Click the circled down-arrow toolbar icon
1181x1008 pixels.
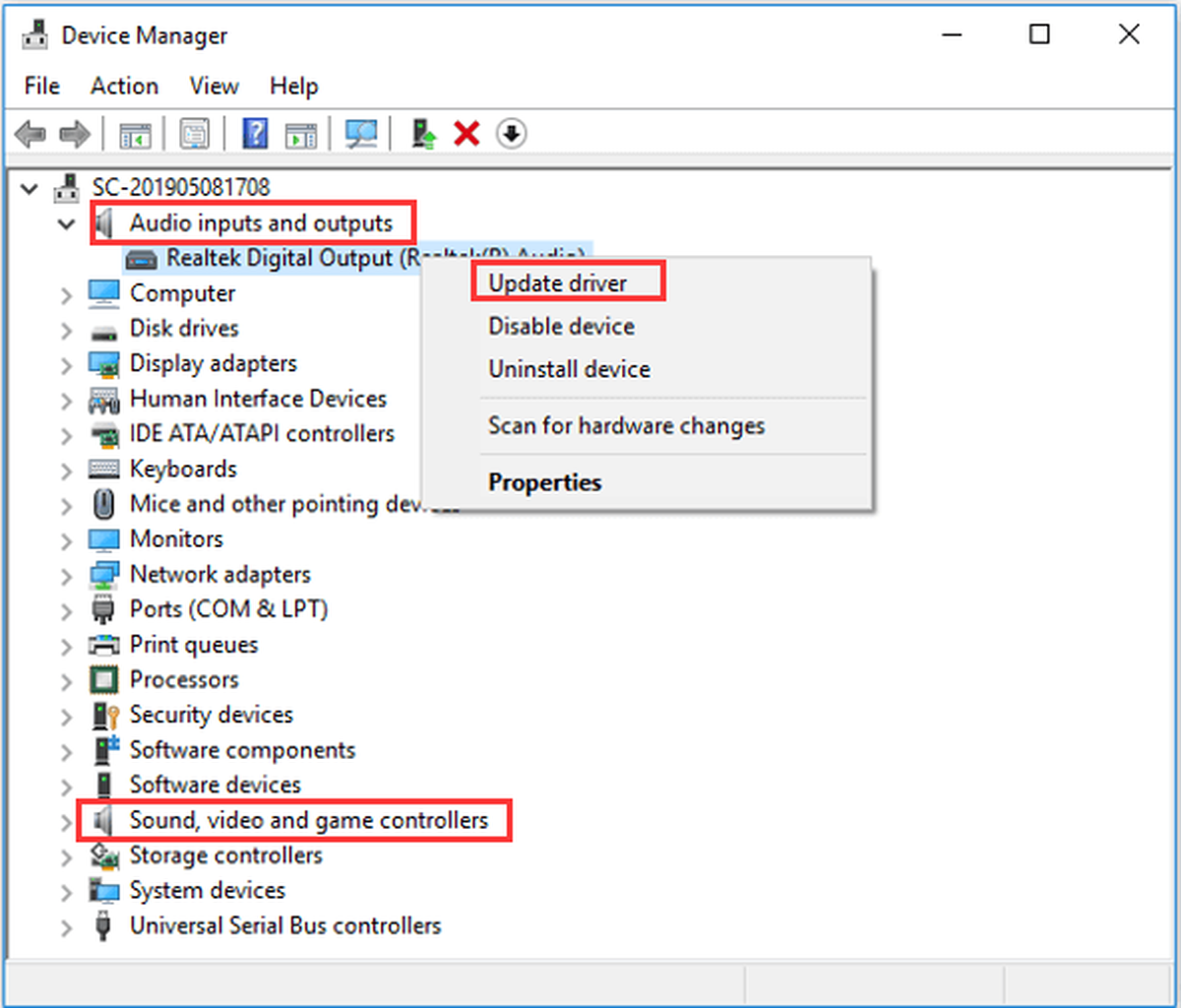click(x=512, y=133)
